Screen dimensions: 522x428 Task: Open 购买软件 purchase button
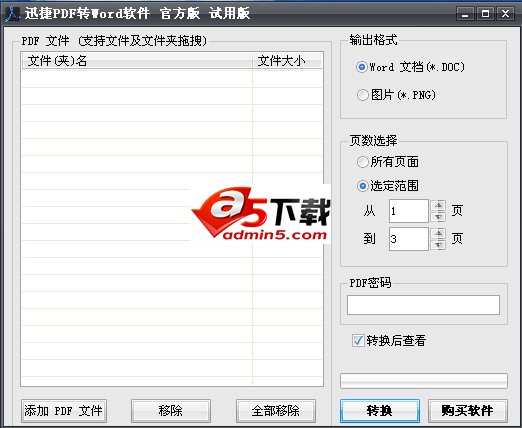coord(468,411)
